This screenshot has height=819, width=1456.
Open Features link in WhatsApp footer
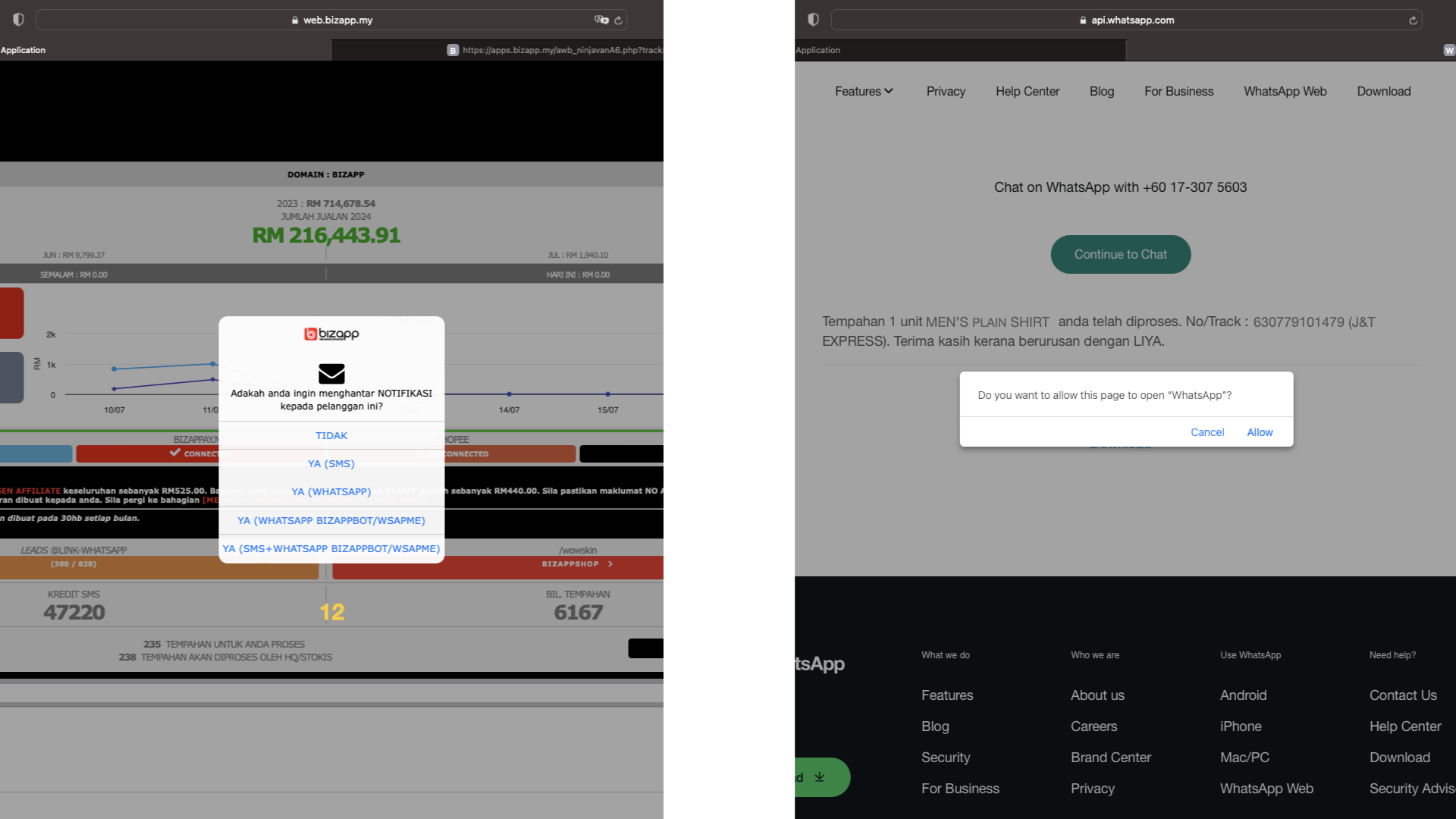tap(947, 695)
